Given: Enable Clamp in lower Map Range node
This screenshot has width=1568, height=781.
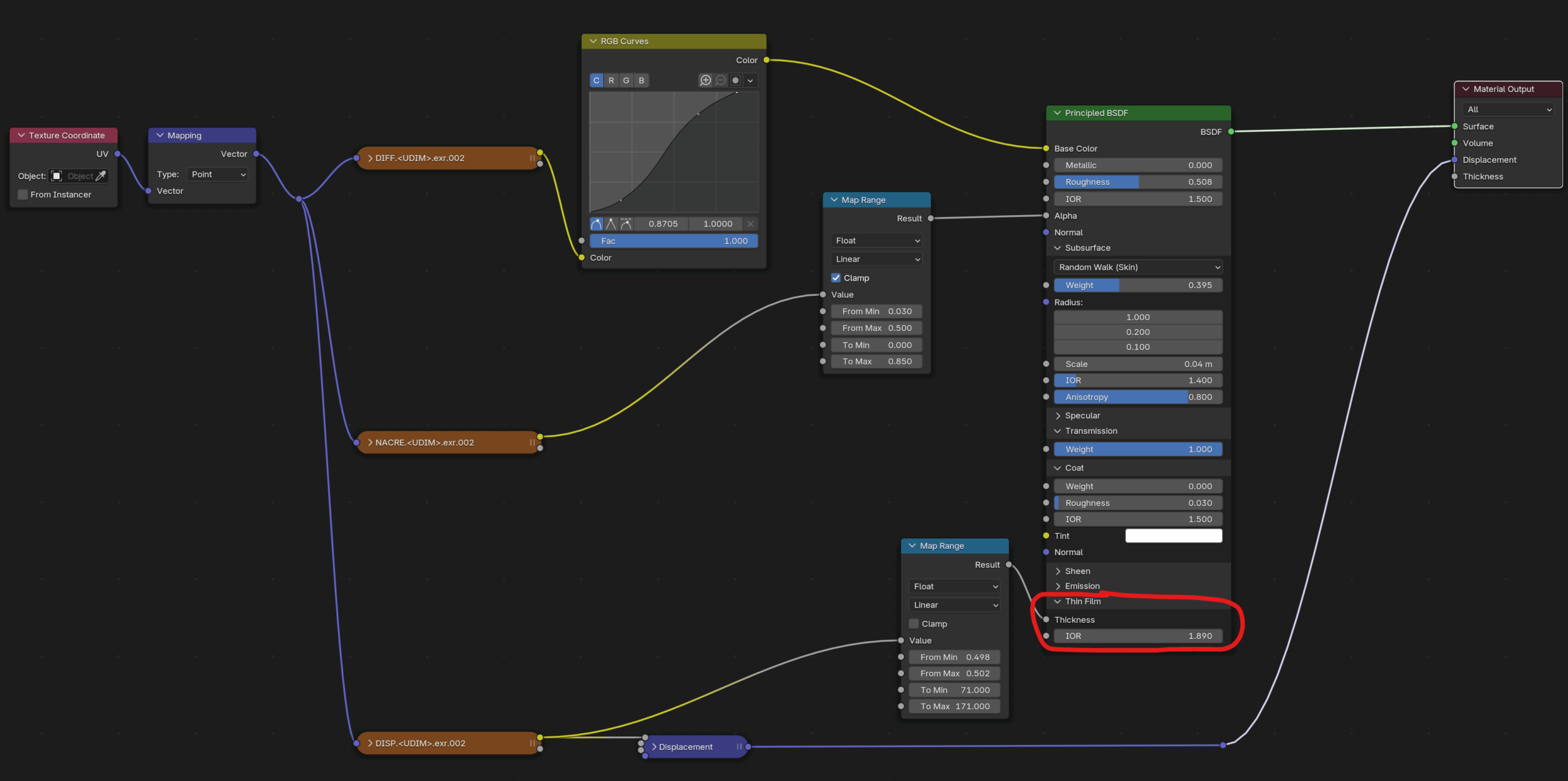Looking at the screenshot, I should tap(914, 624).
